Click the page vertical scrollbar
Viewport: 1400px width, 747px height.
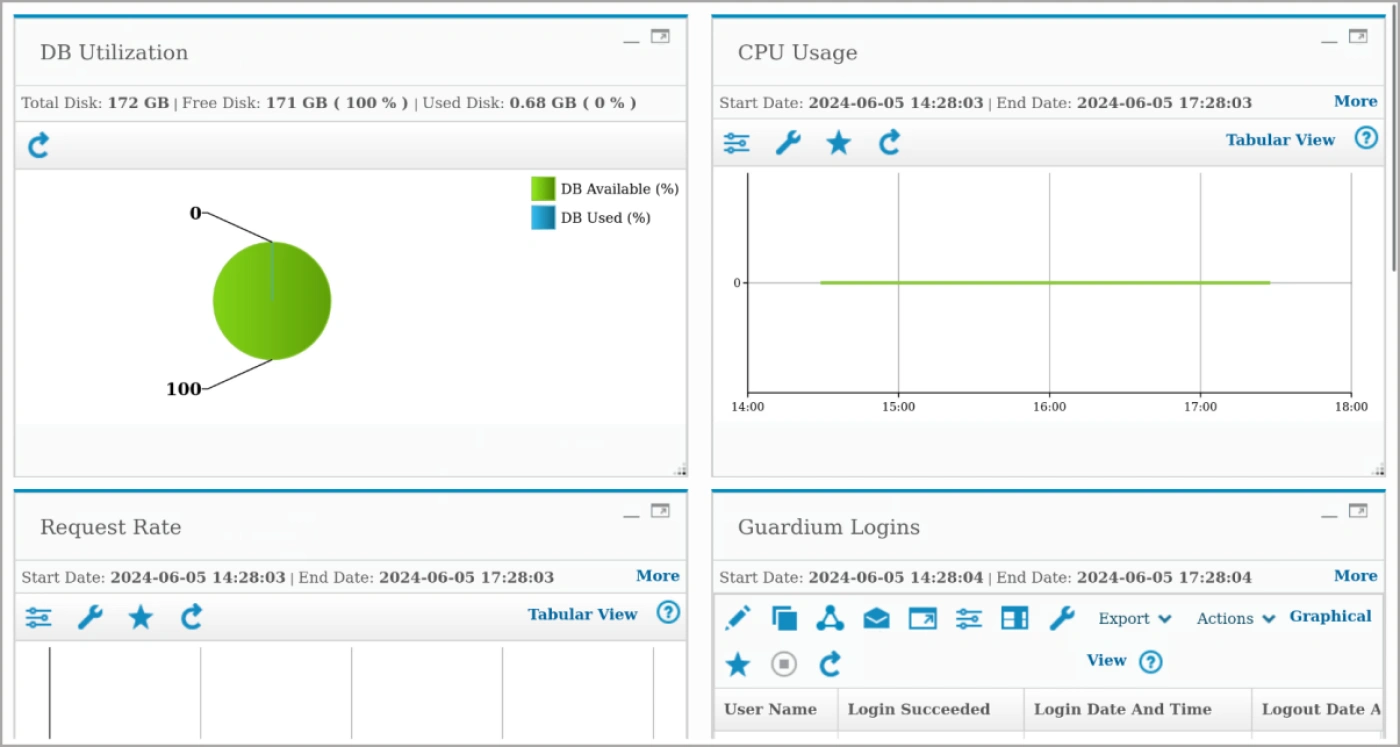1393,140
